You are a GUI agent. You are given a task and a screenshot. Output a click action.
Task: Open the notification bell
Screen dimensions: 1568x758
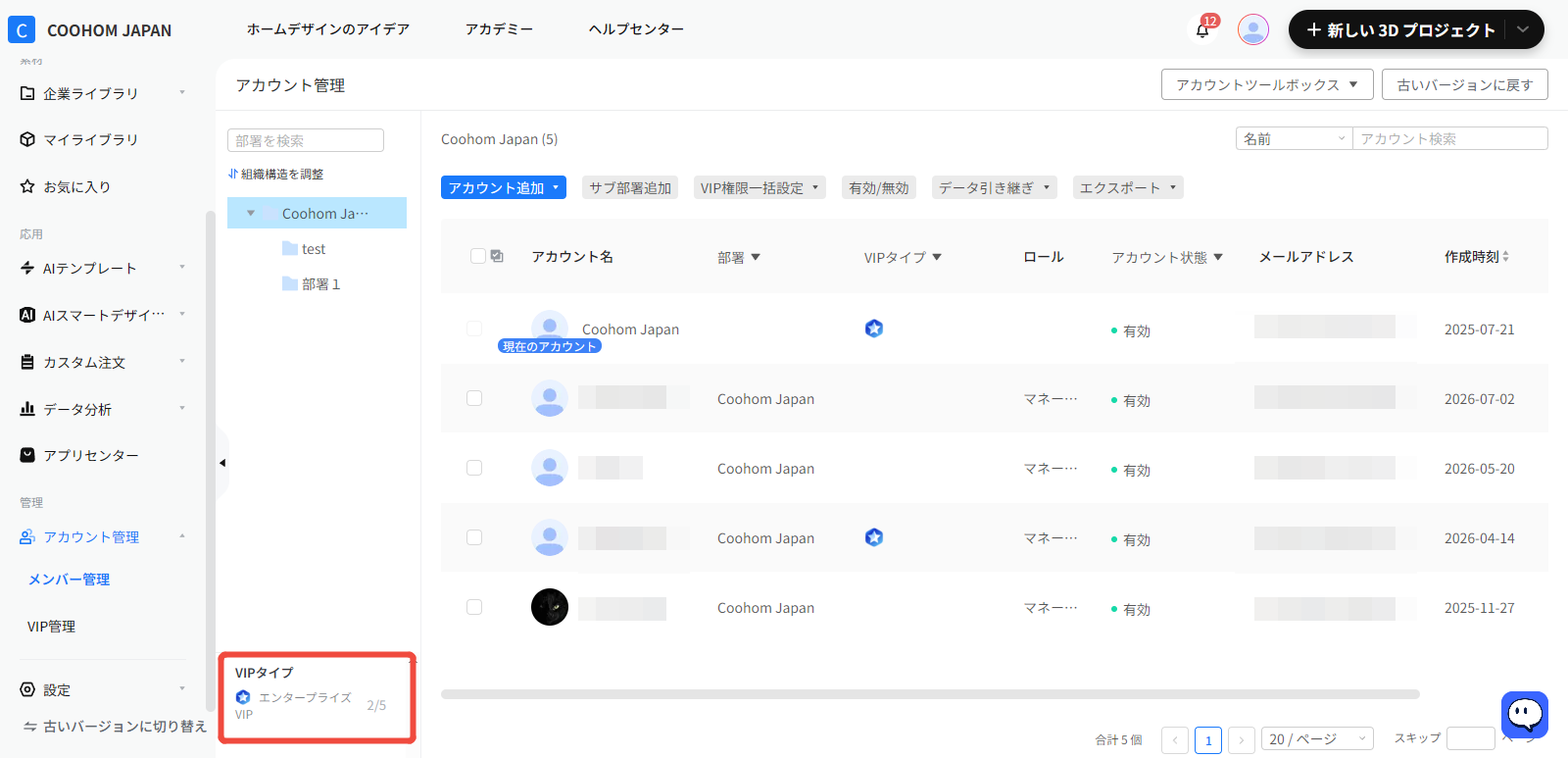pos(1202,30)
